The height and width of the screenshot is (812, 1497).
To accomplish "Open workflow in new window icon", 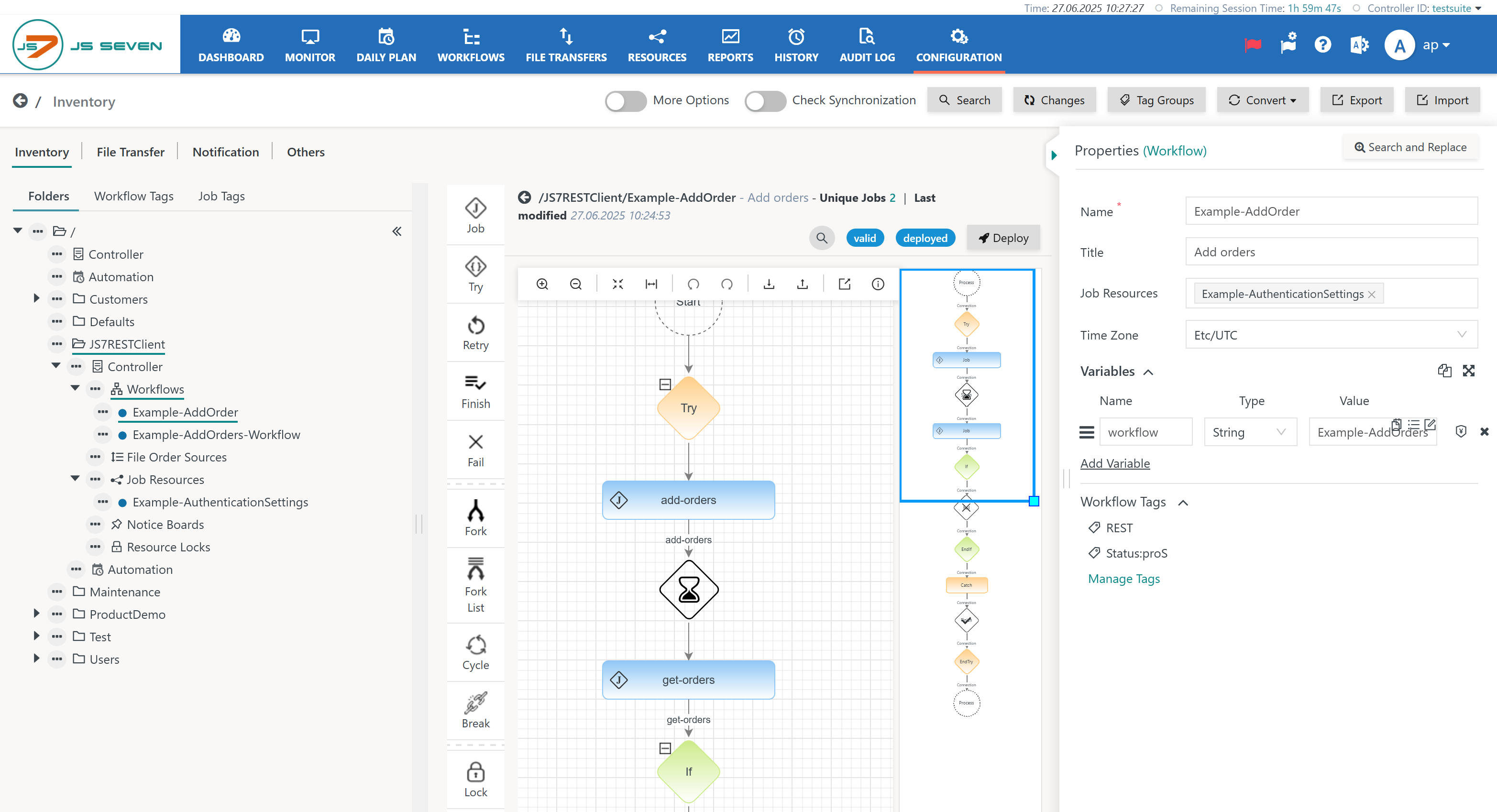I will [844, 284].
